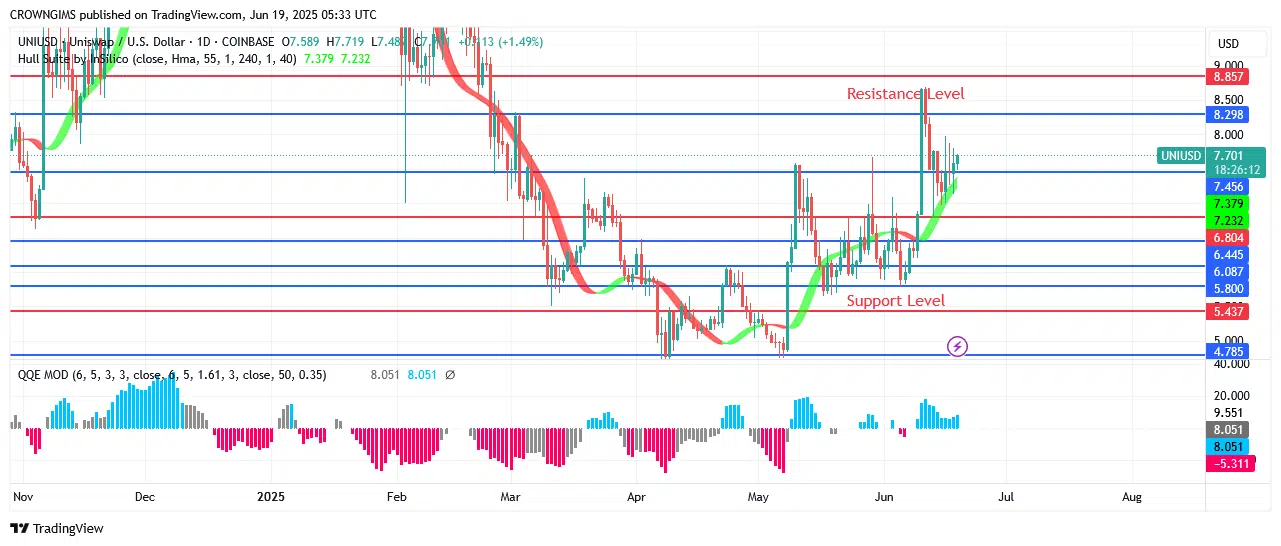
Task: Click the Nov label on time axis
Action: pyautogui.click(x=22, y=496)
